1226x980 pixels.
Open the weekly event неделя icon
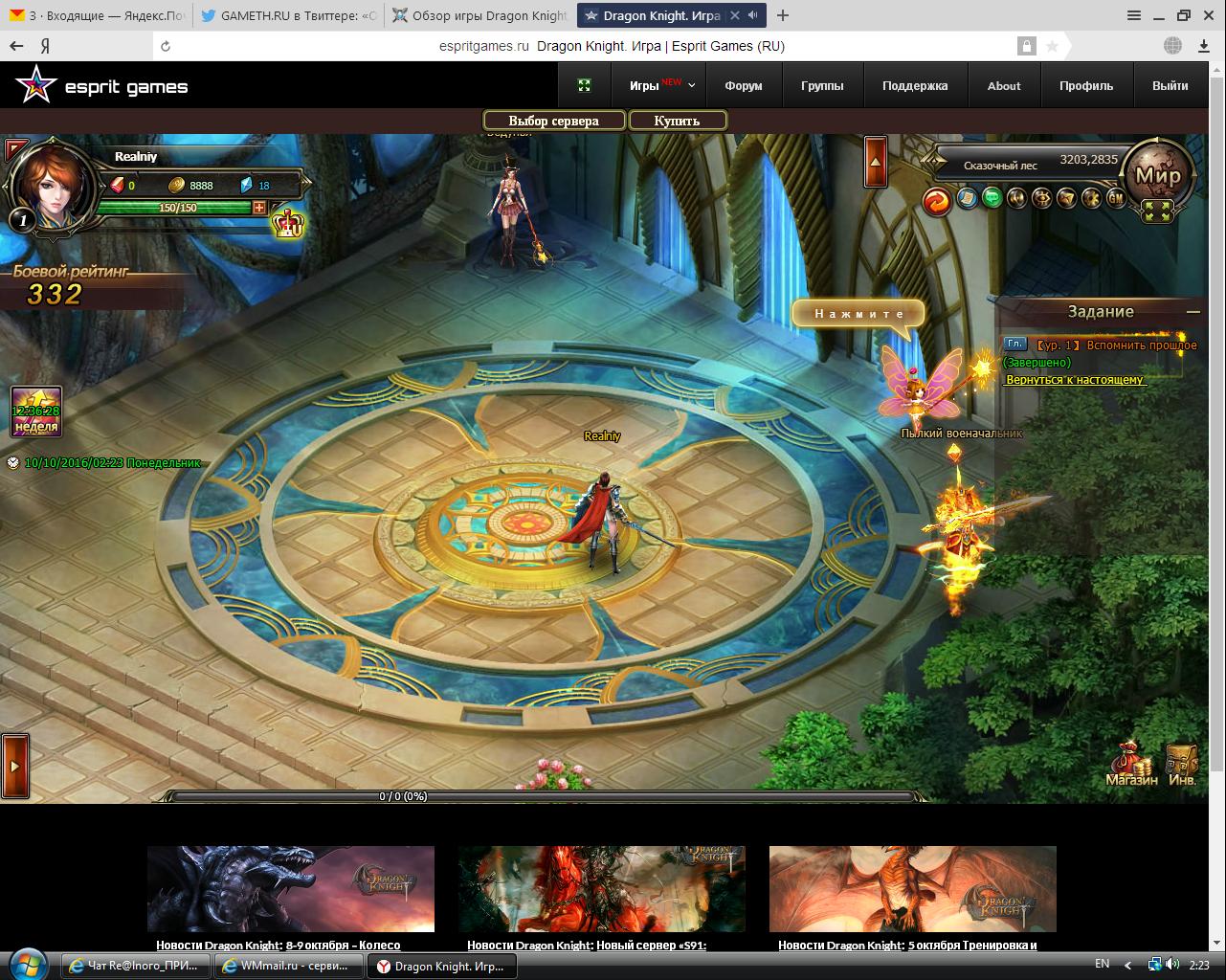coord(36,412)
